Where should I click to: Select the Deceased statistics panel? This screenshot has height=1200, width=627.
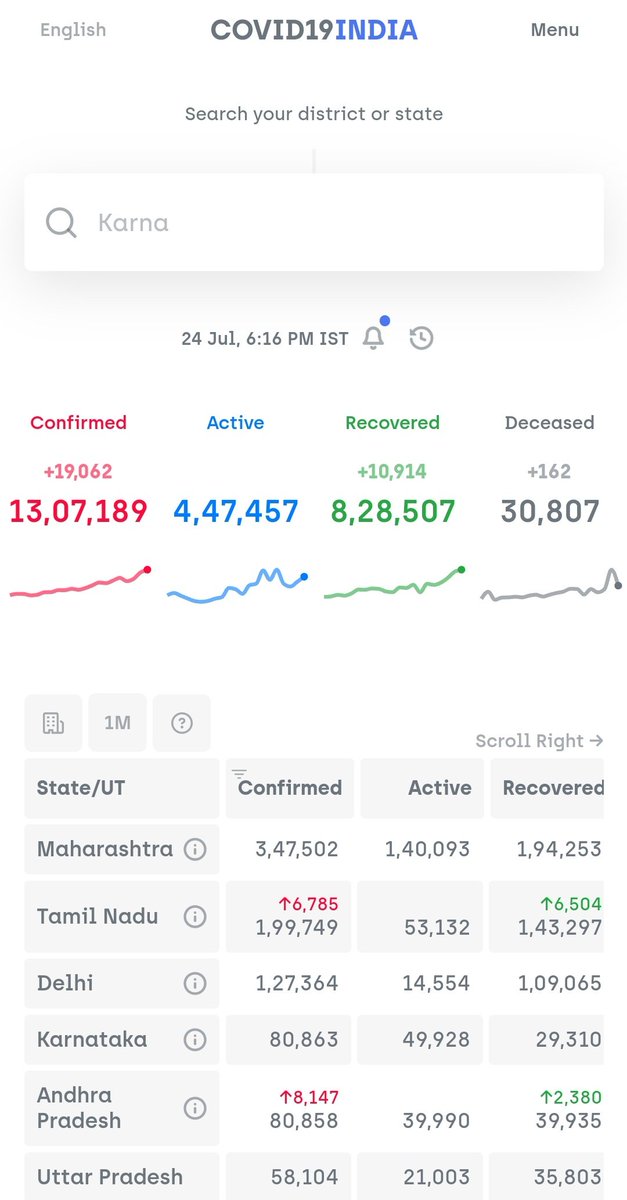550,510
